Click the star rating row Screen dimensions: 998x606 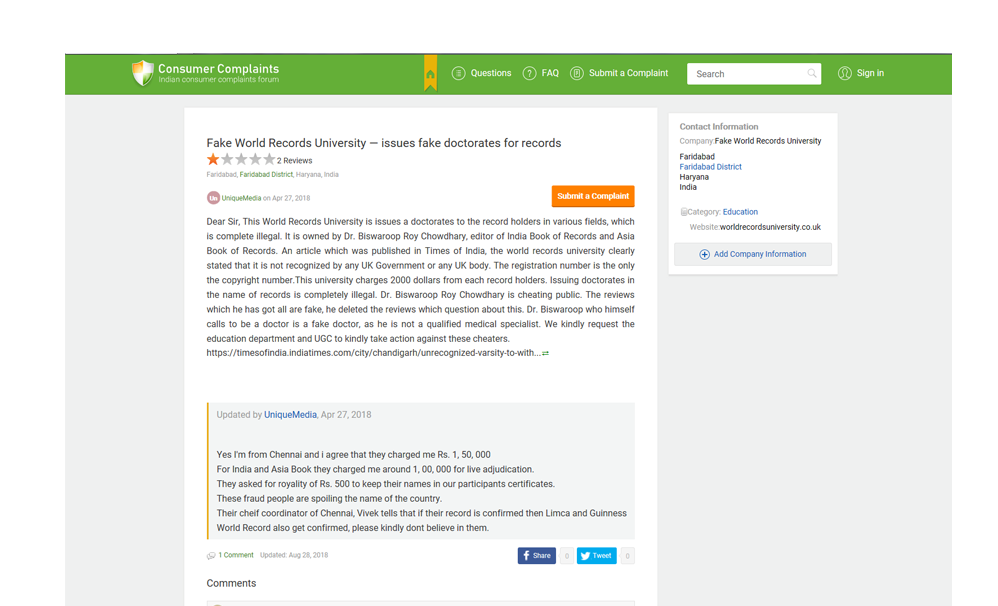click(241, 159)
